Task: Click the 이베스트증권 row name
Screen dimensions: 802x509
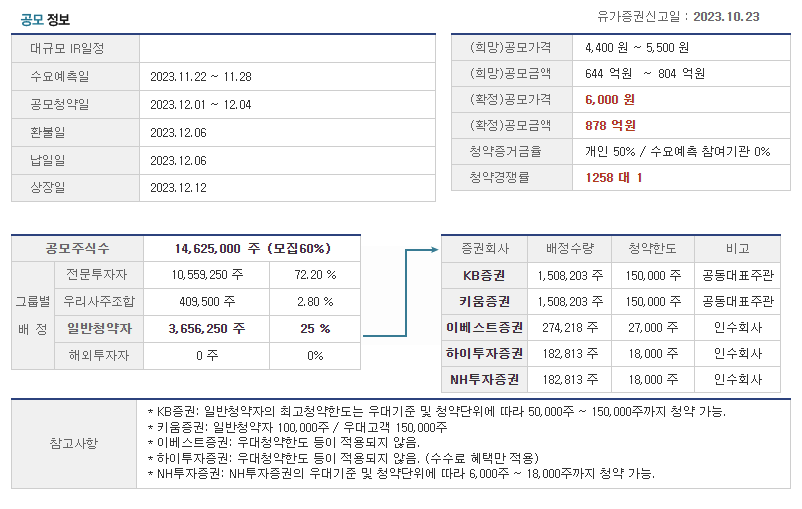Action: pos(484,327)
